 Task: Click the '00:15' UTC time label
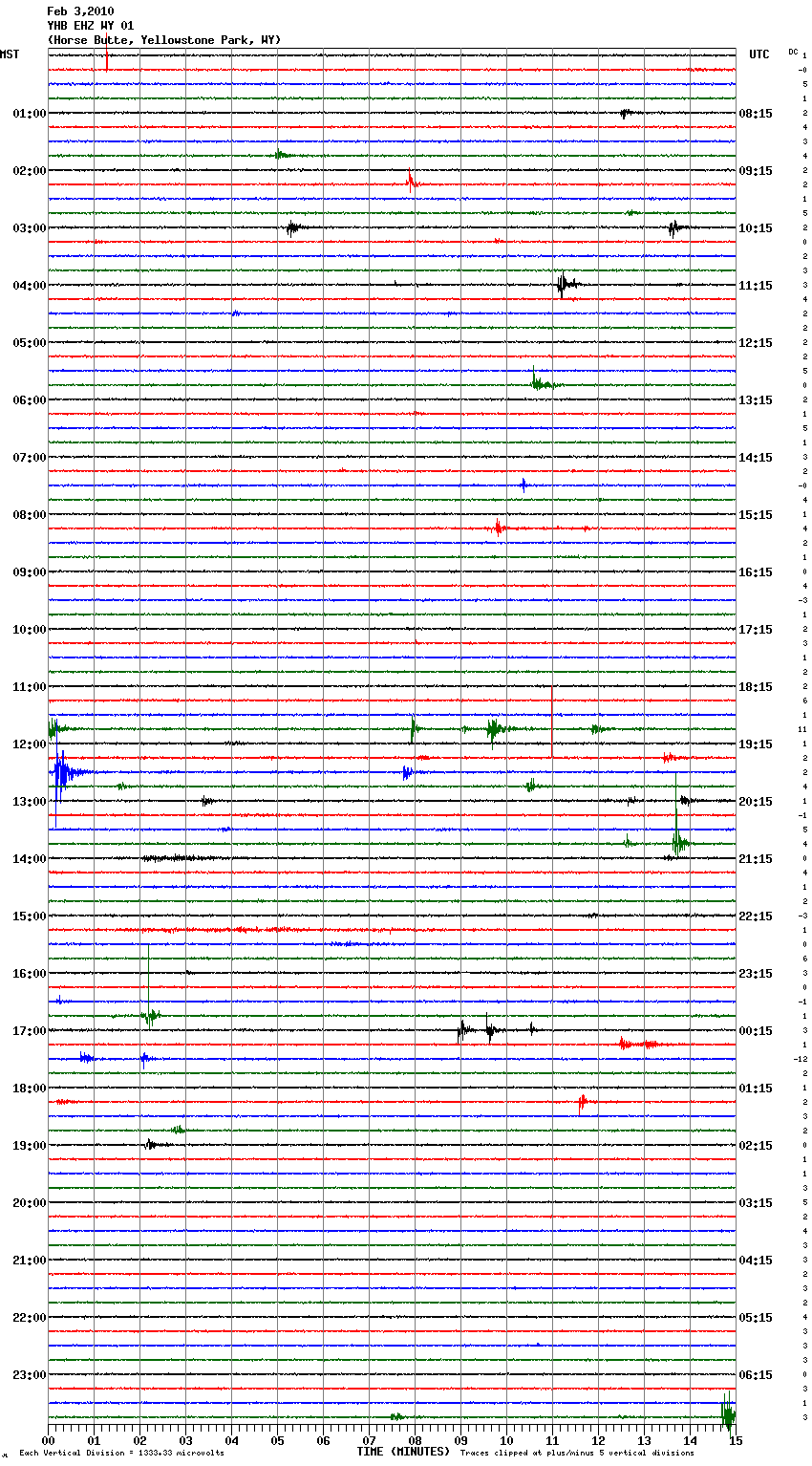pos(756,1031)
